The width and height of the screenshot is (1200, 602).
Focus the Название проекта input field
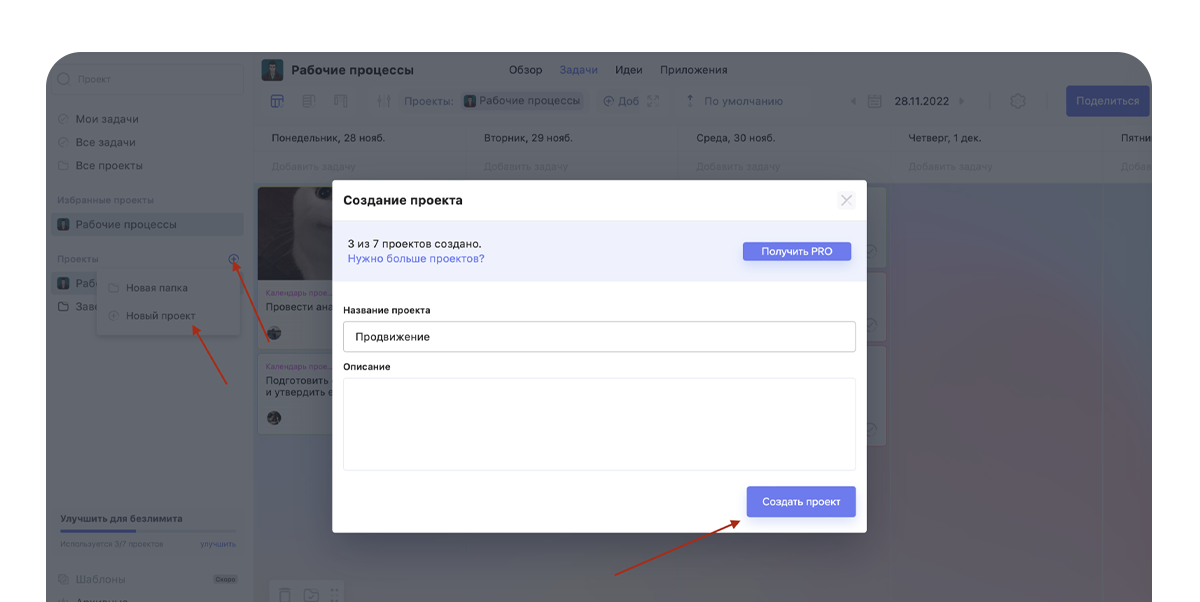[599, 337]
